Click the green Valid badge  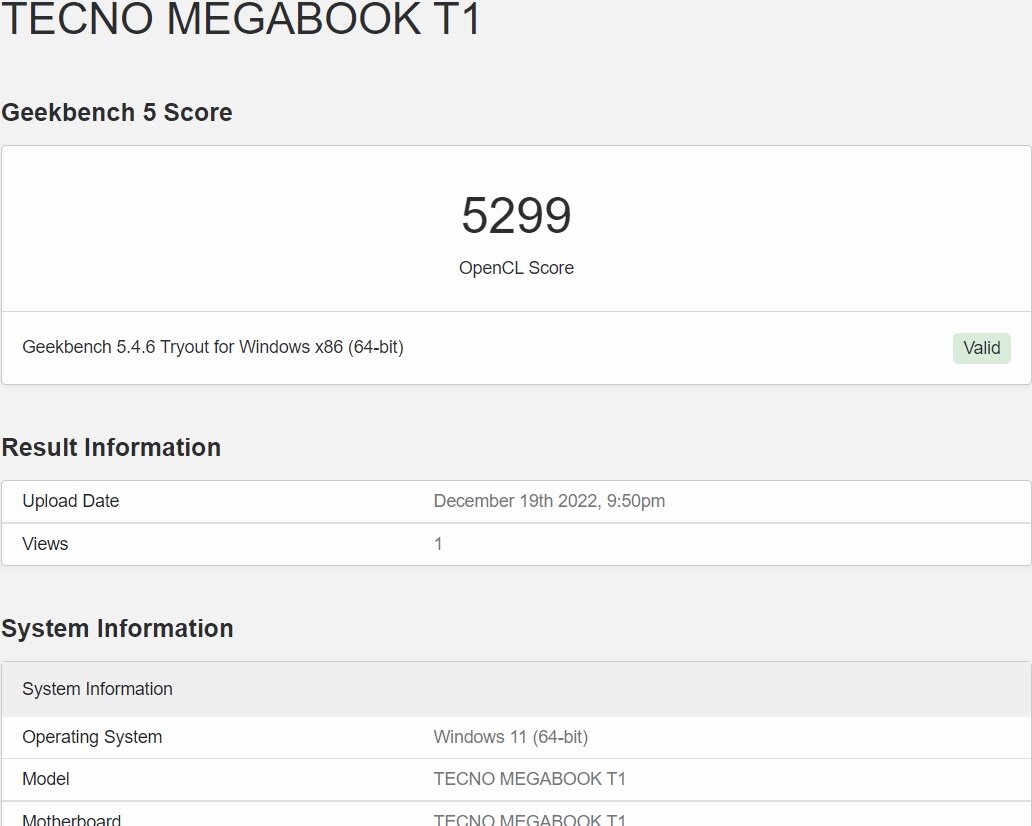pos(981,348)
